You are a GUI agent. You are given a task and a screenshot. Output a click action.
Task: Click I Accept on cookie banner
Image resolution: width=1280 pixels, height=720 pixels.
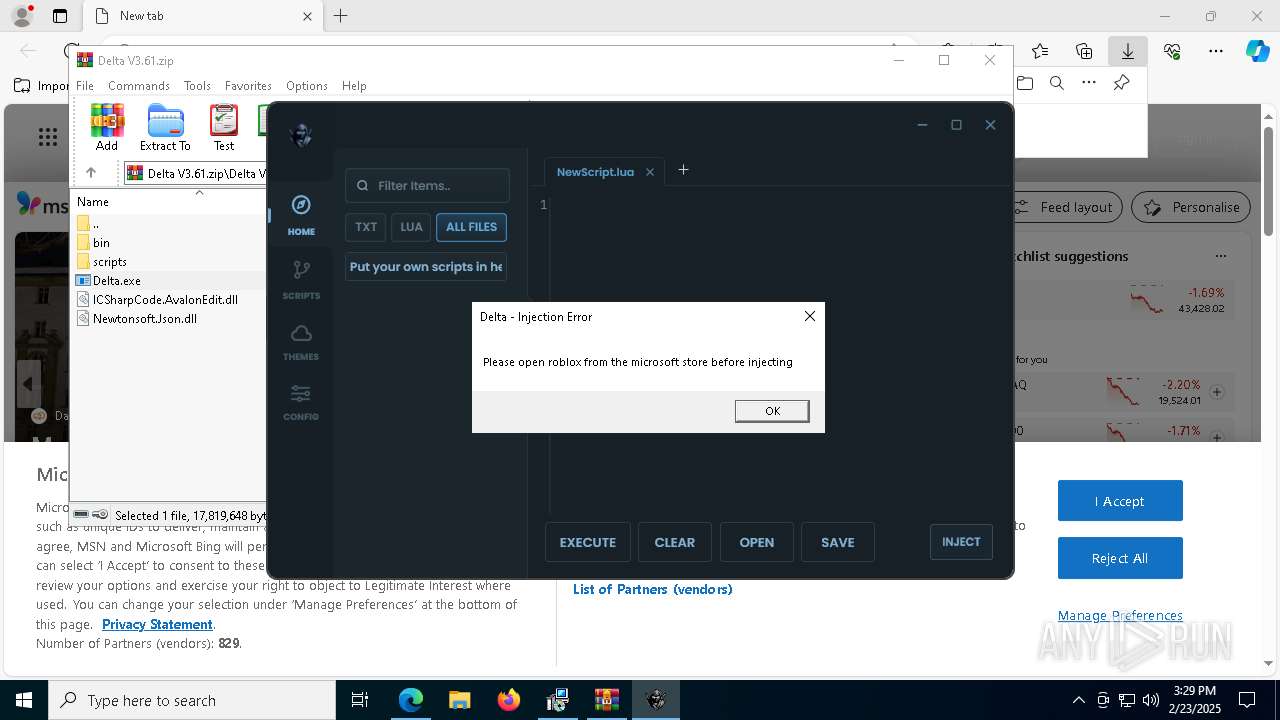tap(1120, 501)
